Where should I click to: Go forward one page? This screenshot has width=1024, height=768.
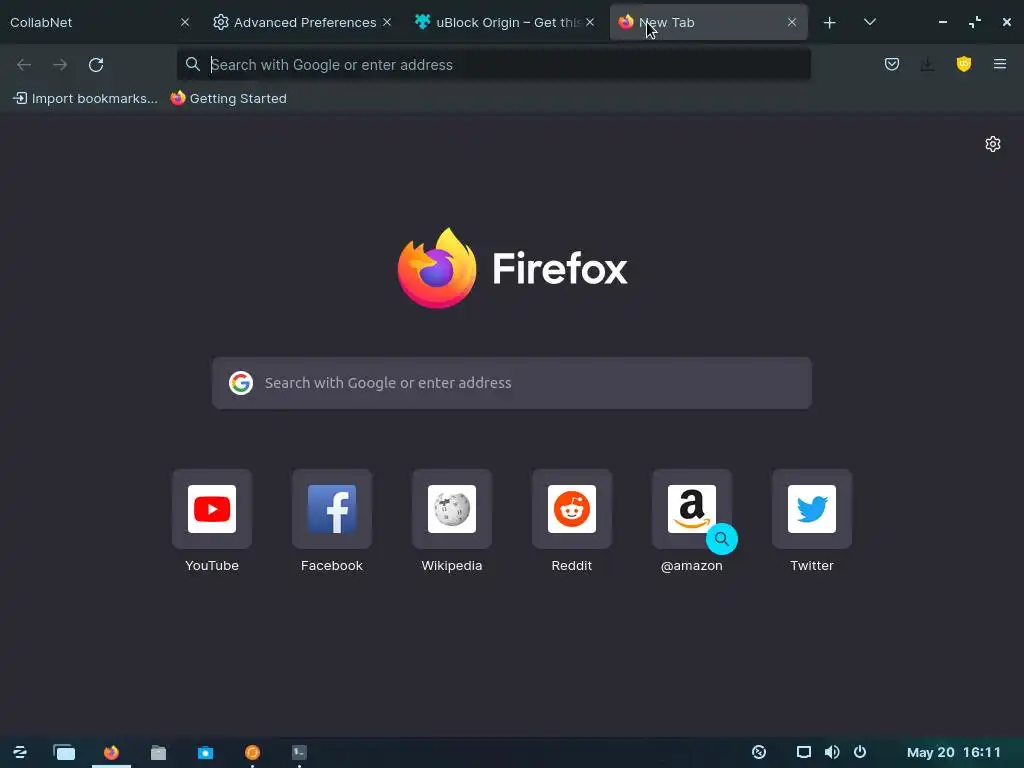60,65
